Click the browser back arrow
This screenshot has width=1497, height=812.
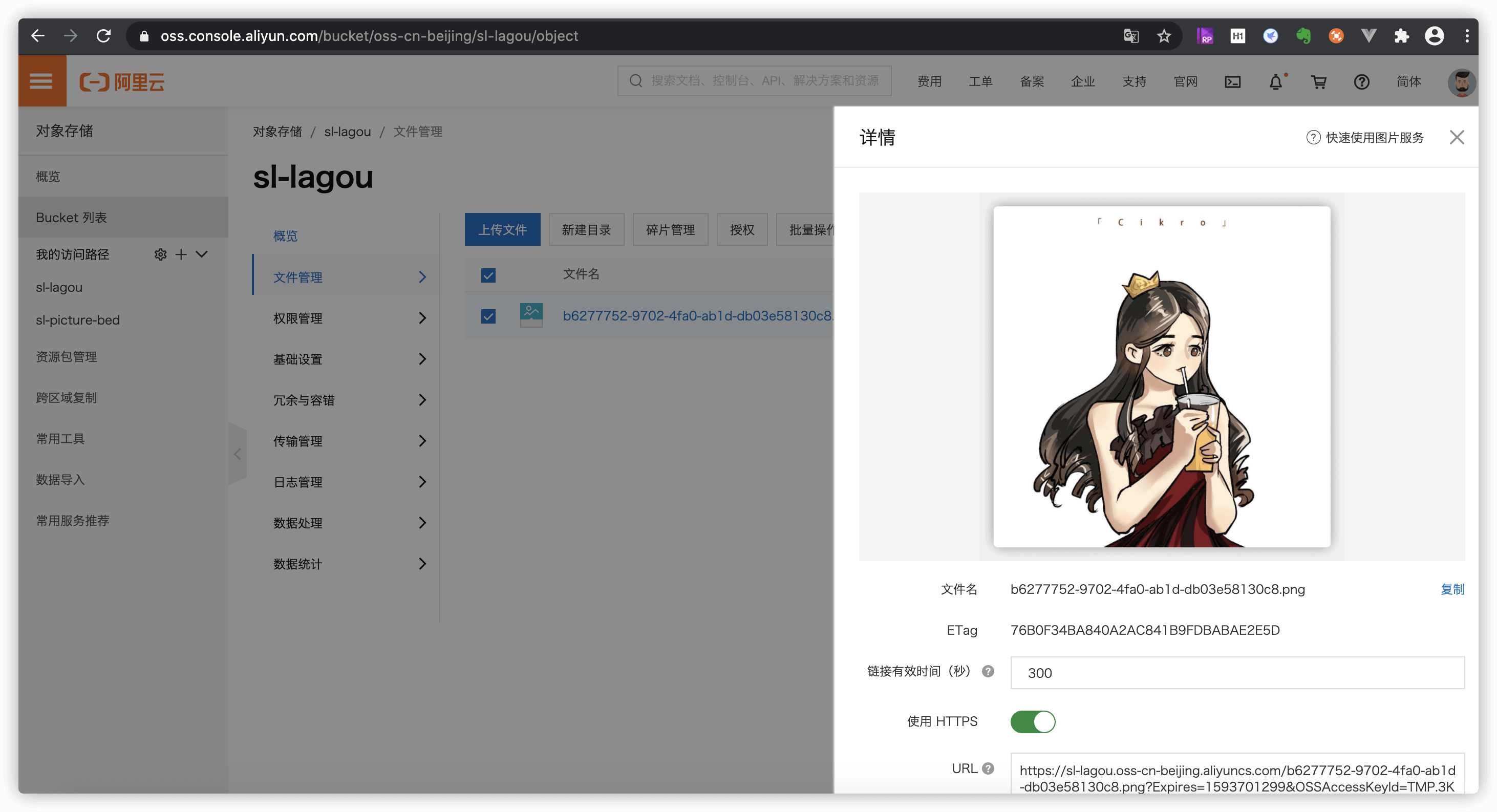(38, 35)
